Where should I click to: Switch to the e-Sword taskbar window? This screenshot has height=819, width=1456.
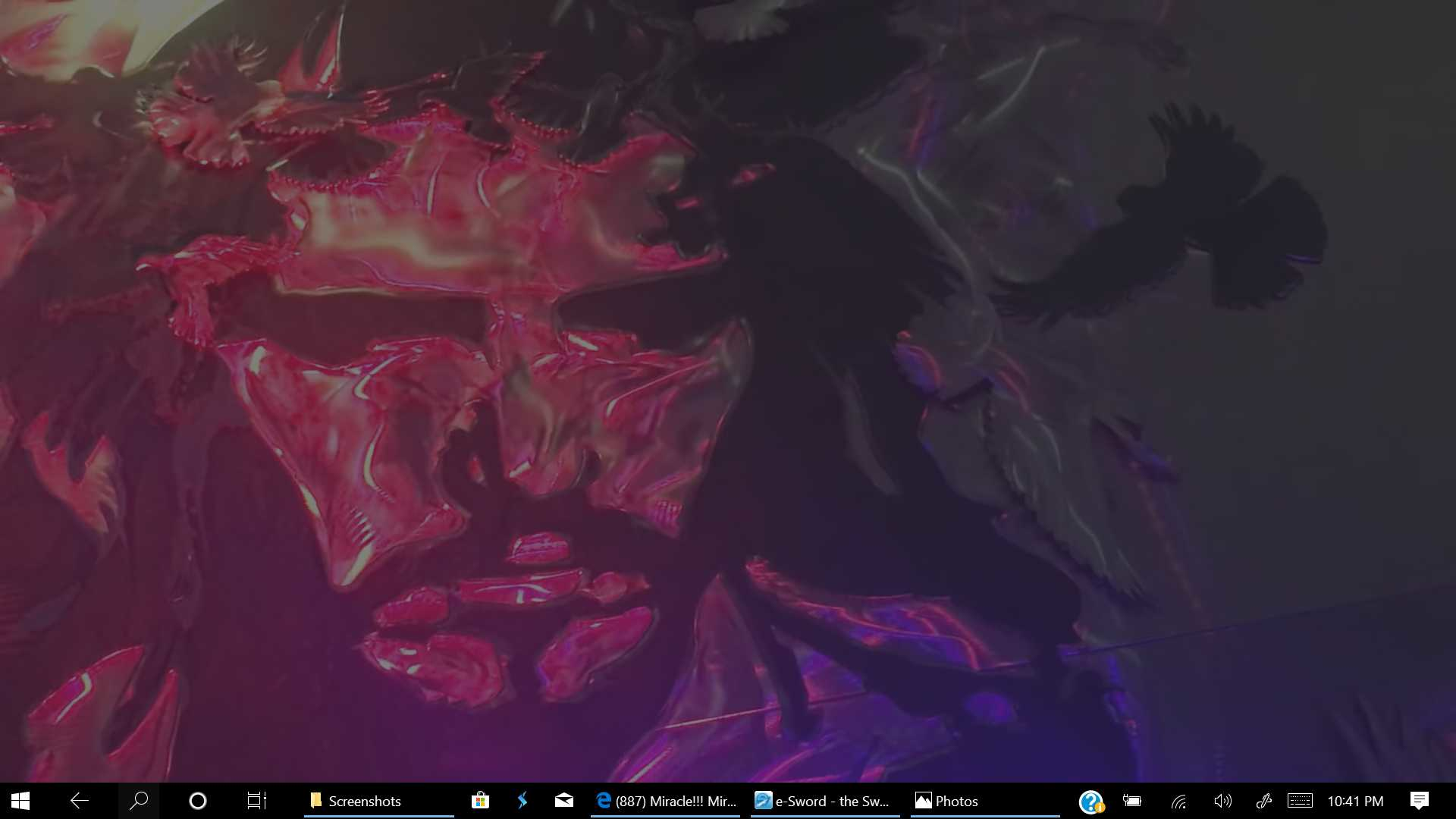[x=825, y=801]
